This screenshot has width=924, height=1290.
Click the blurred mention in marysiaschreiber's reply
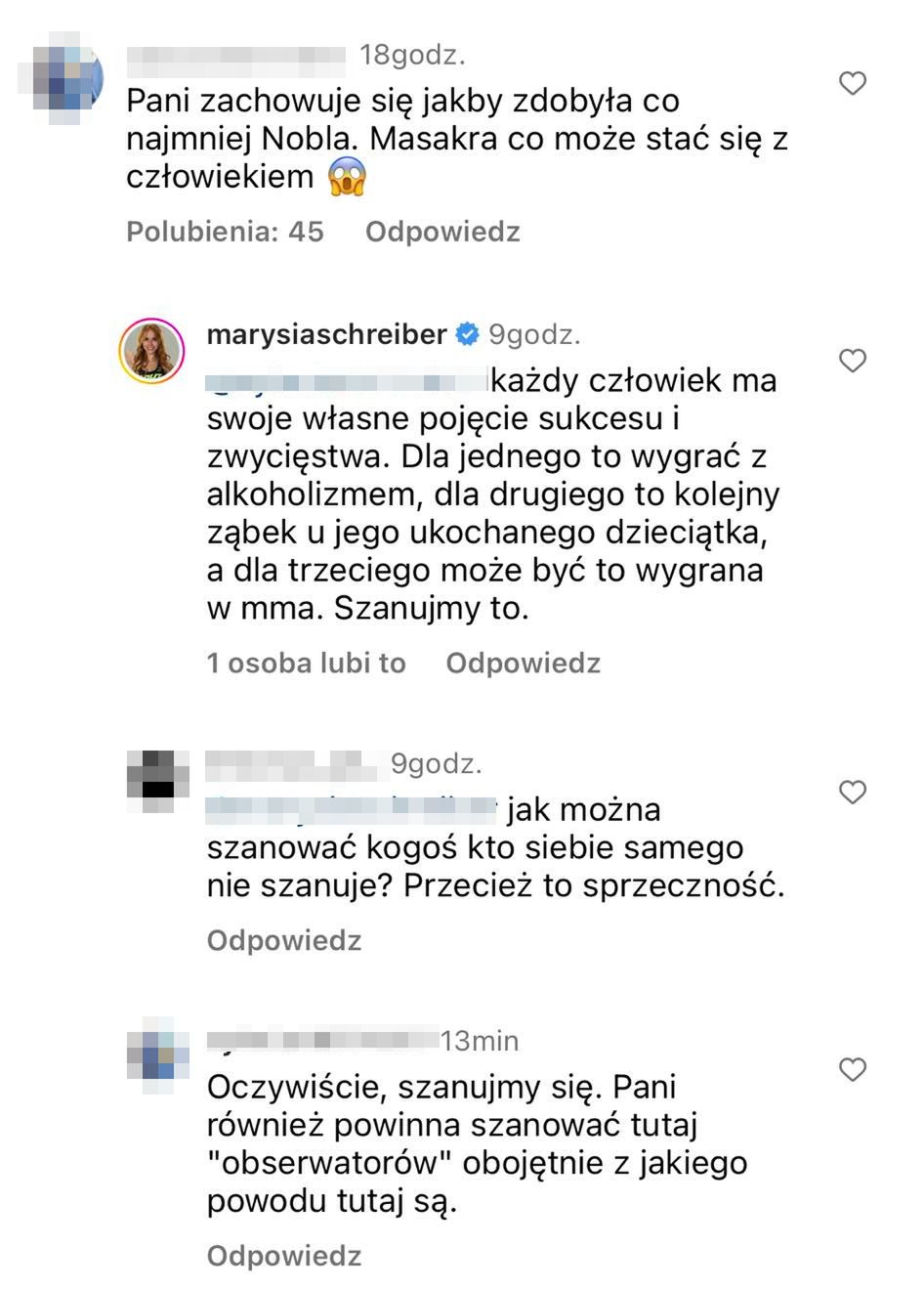pos(347,380)
